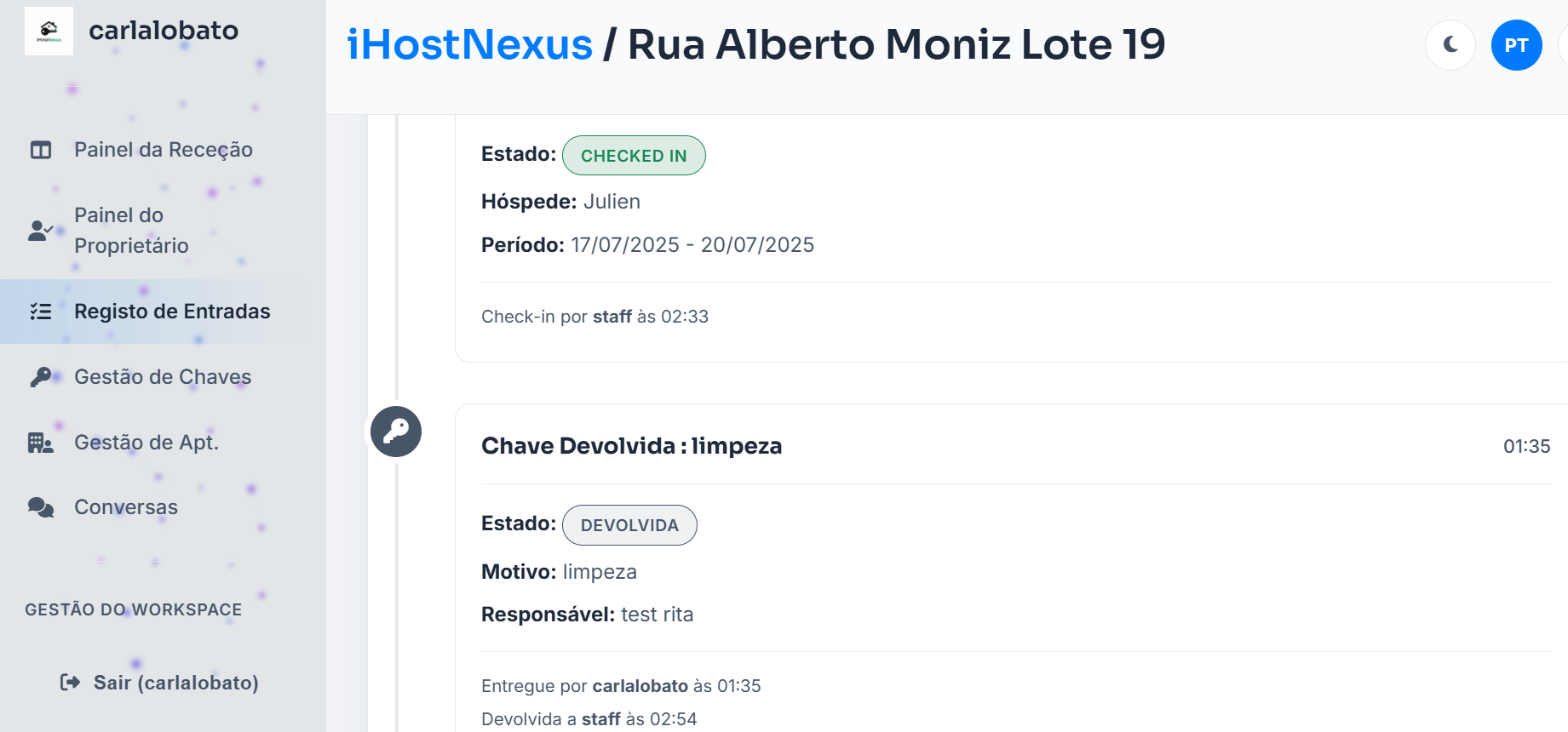Expand the GESTÃO DO WORKSPACE section

[x=133, y=609]
